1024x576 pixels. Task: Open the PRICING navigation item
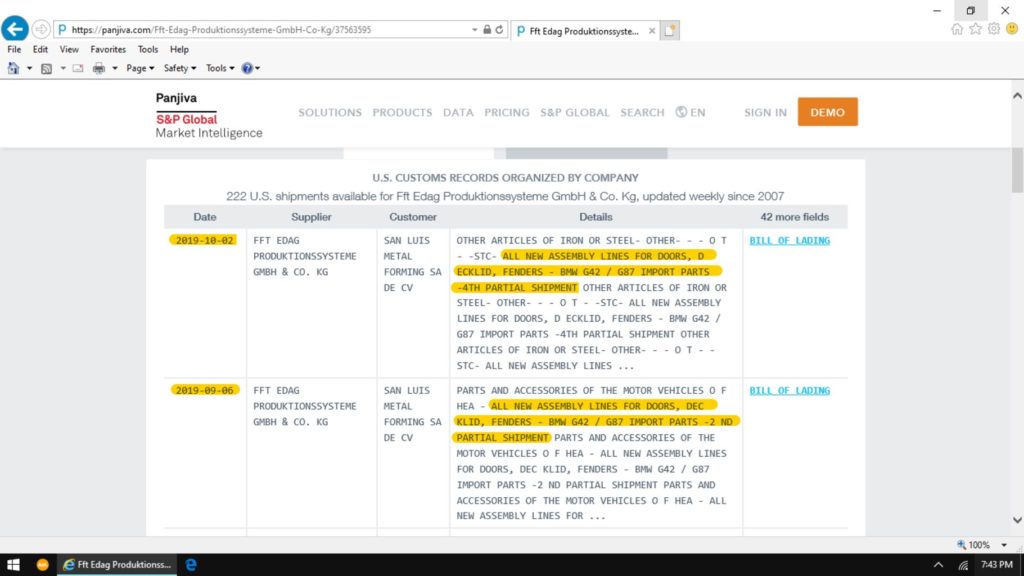coord(507,112)
